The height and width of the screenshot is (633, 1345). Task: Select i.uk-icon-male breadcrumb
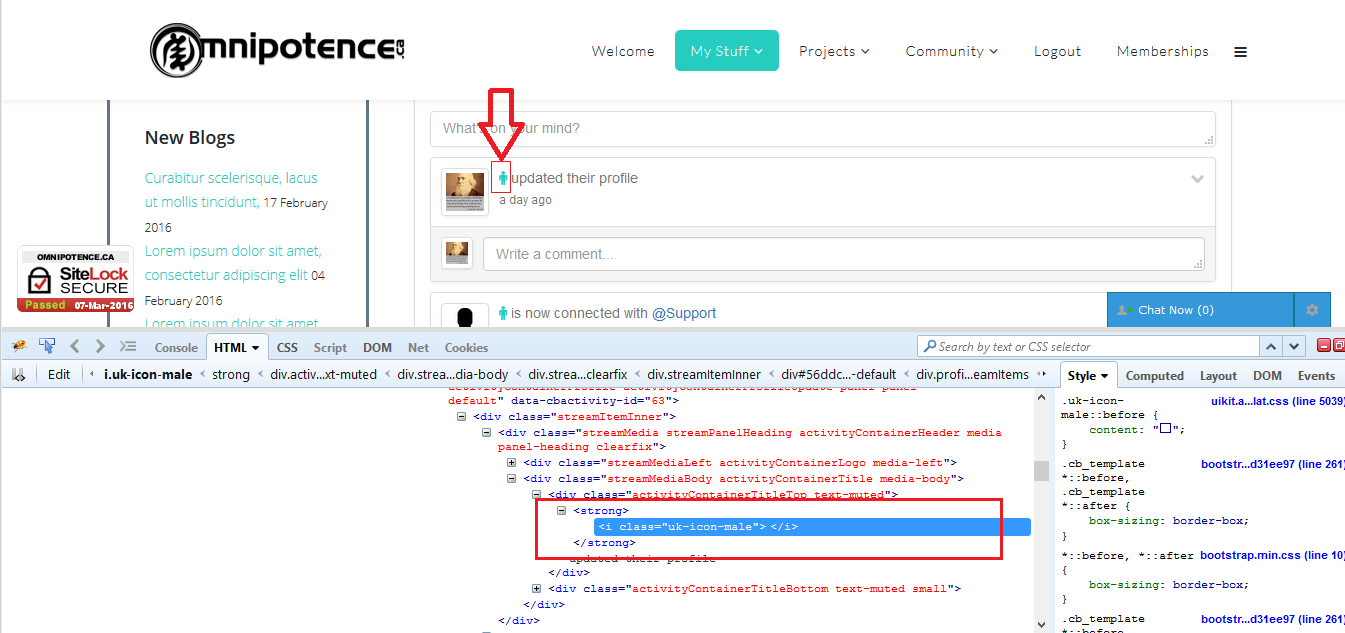pos(148,375)
